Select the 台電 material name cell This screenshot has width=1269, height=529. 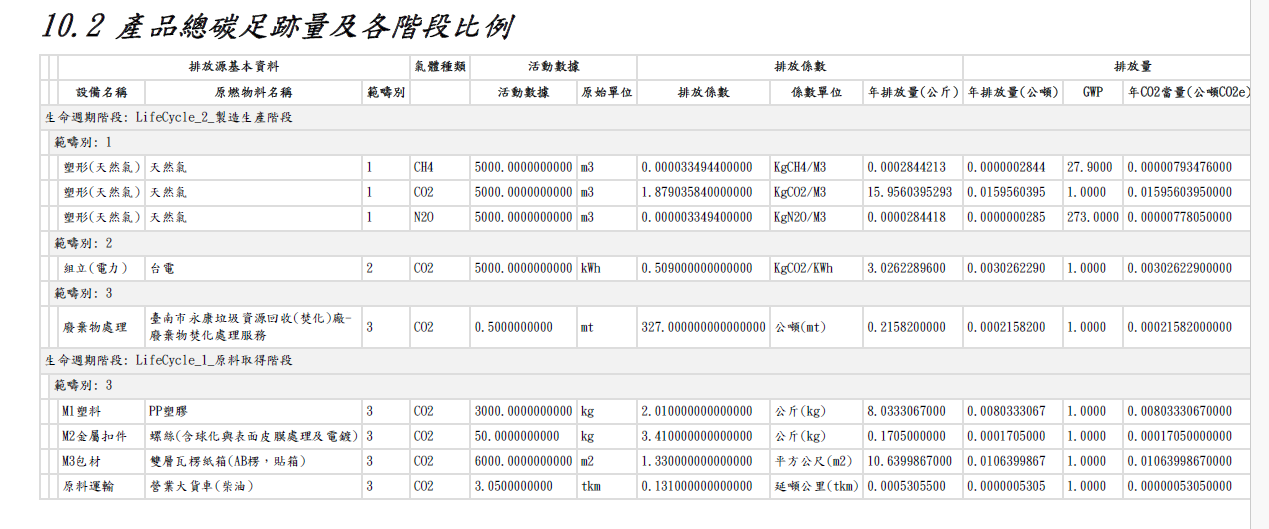253,268
